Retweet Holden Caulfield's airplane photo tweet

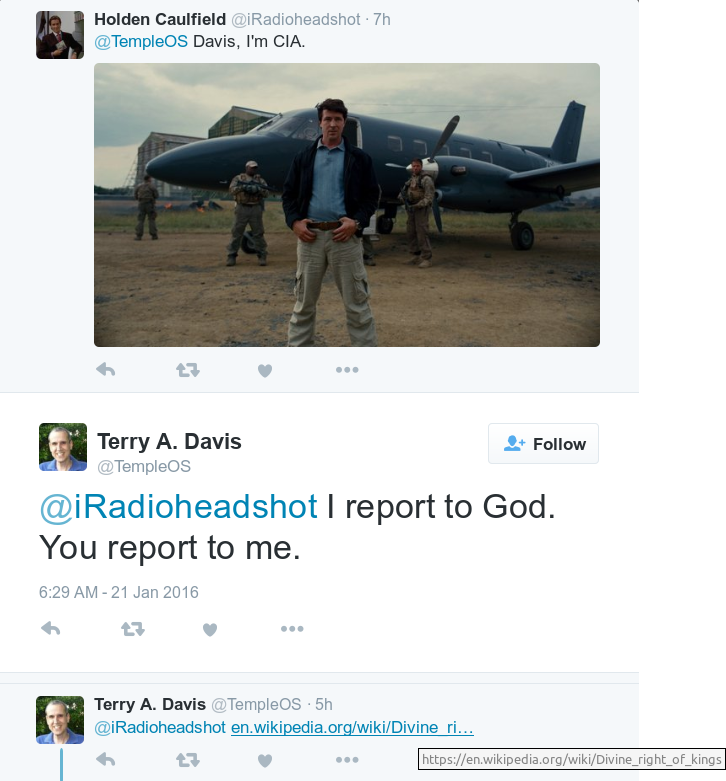[187, 370]
